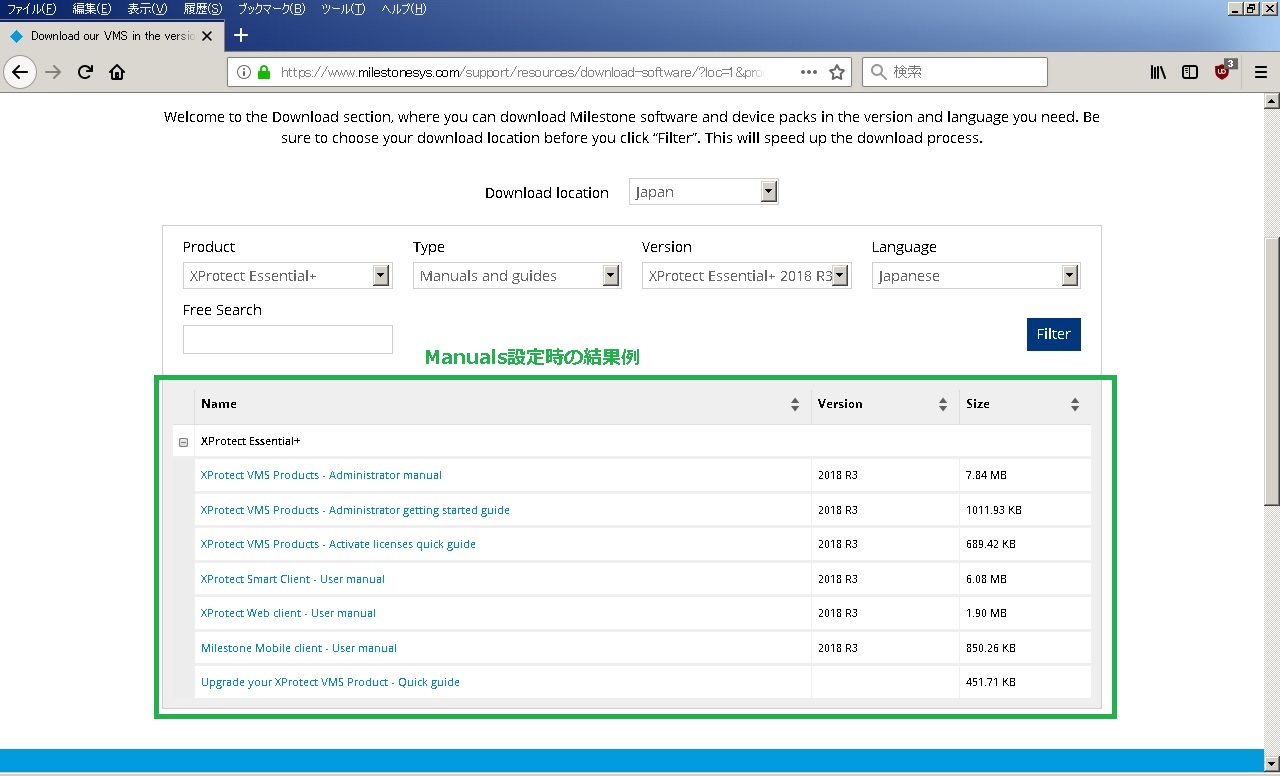
Task: Click the Filter button
Action: coord(1053,334)
